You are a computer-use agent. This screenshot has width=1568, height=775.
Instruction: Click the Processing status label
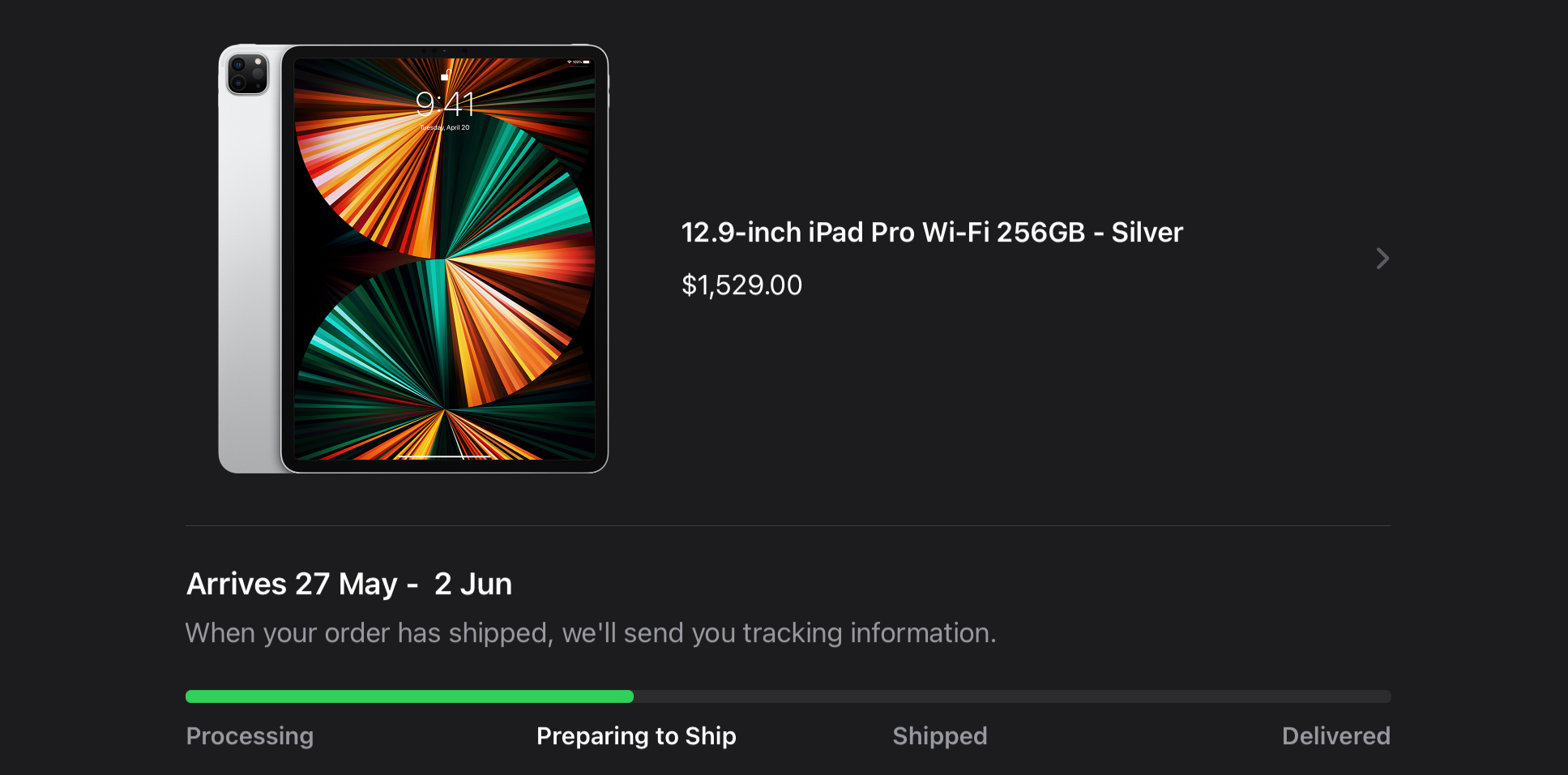[x=250, y=736]
